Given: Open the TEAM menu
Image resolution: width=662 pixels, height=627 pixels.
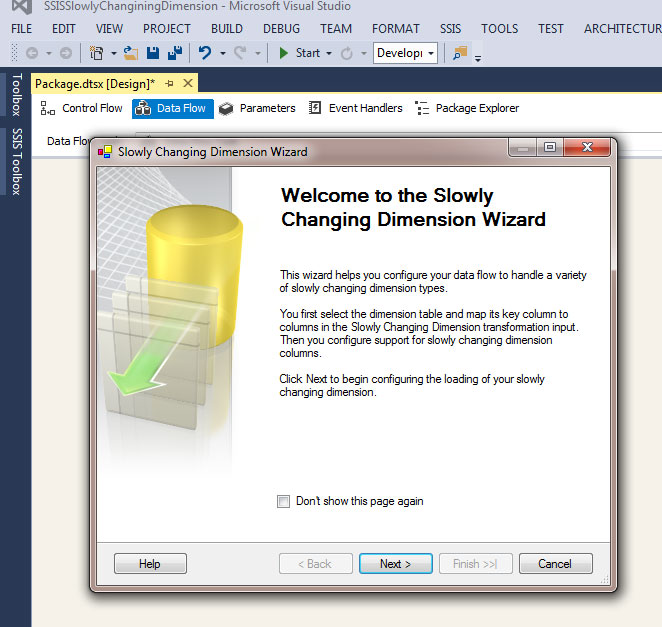Looking at the screenshot, I should (x=336, y=29).
